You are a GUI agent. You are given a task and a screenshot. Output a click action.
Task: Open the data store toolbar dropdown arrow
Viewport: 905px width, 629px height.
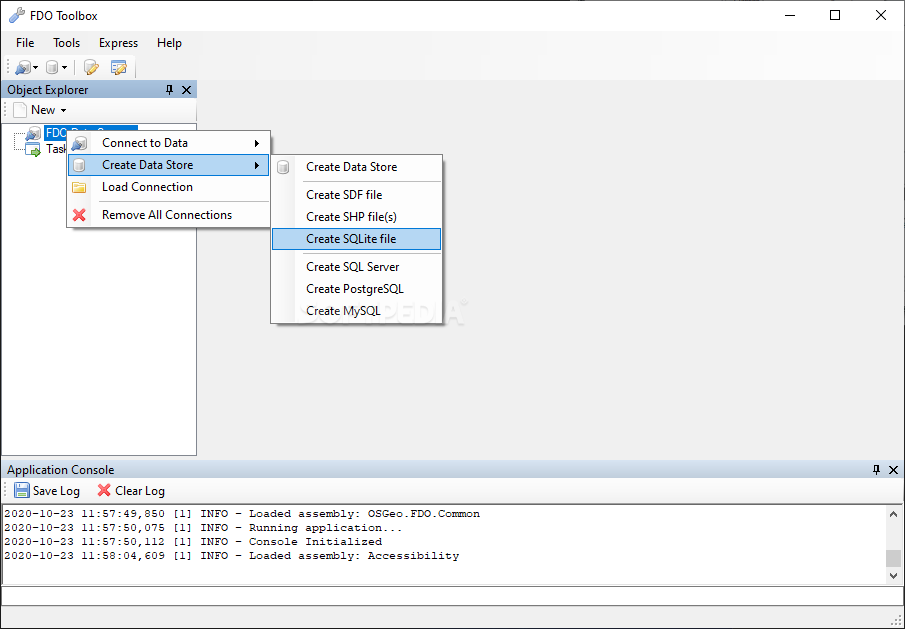click(65, 68)
